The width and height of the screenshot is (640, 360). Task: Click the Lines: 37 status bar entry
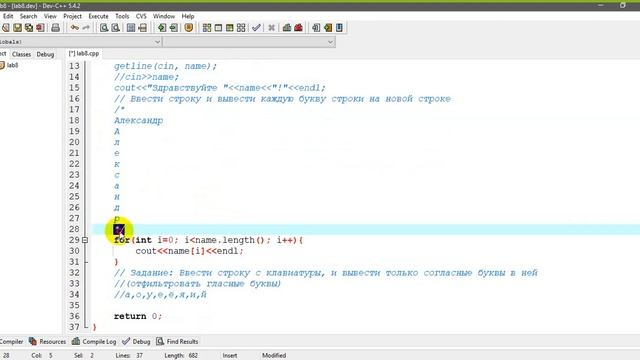[129, 356]
